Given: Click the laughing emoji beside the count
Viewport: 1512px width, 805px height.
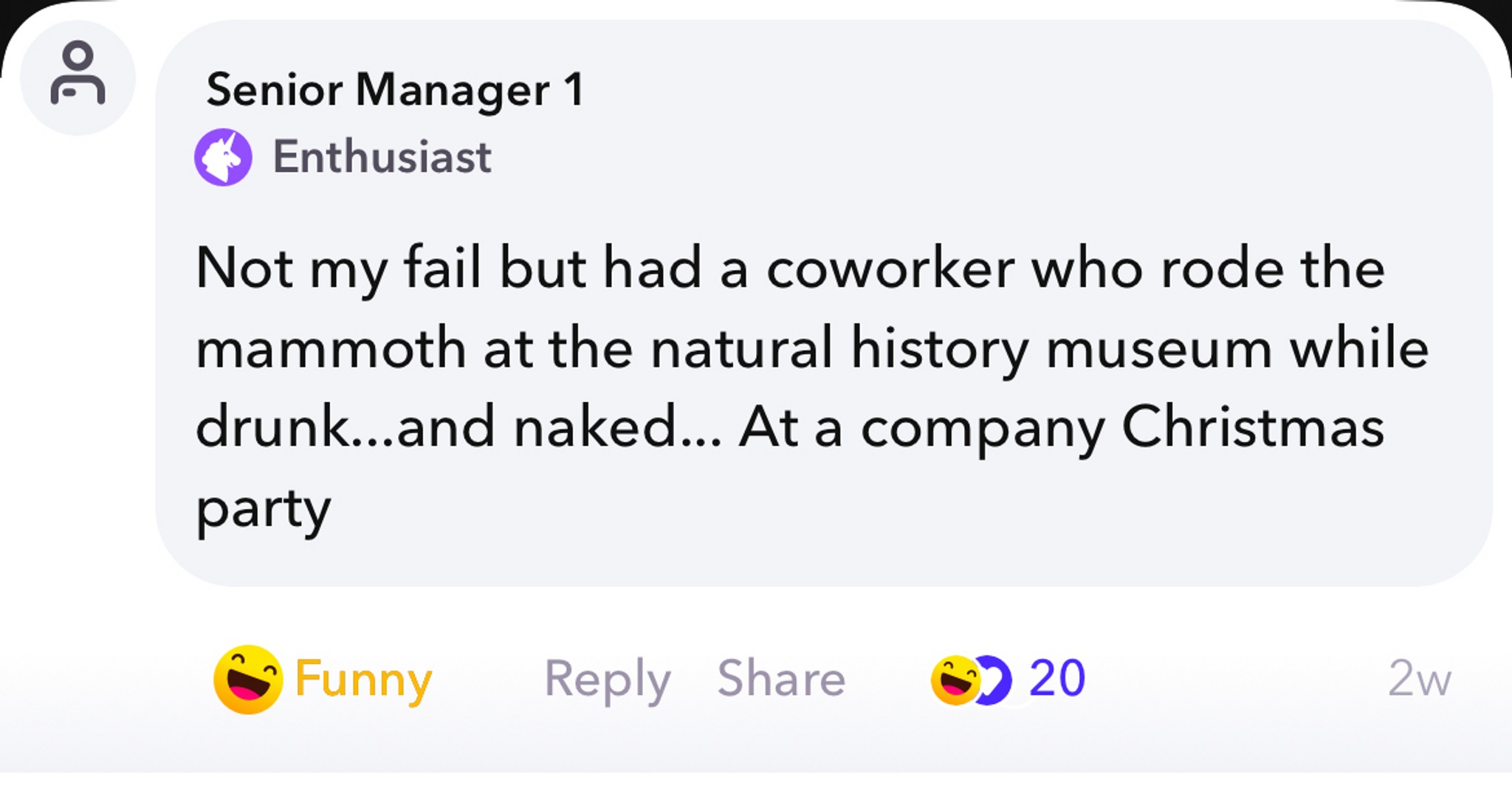Looking at the screenshot, I should point(955,680).
